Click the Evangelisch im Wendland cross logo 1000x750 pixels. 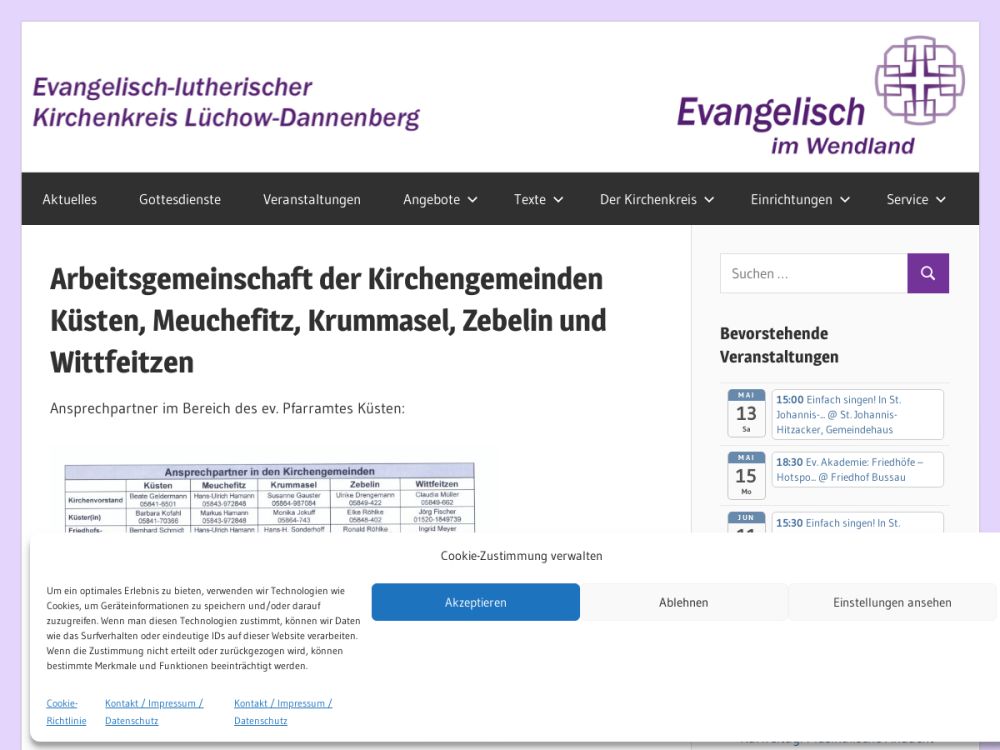(919, 80)
